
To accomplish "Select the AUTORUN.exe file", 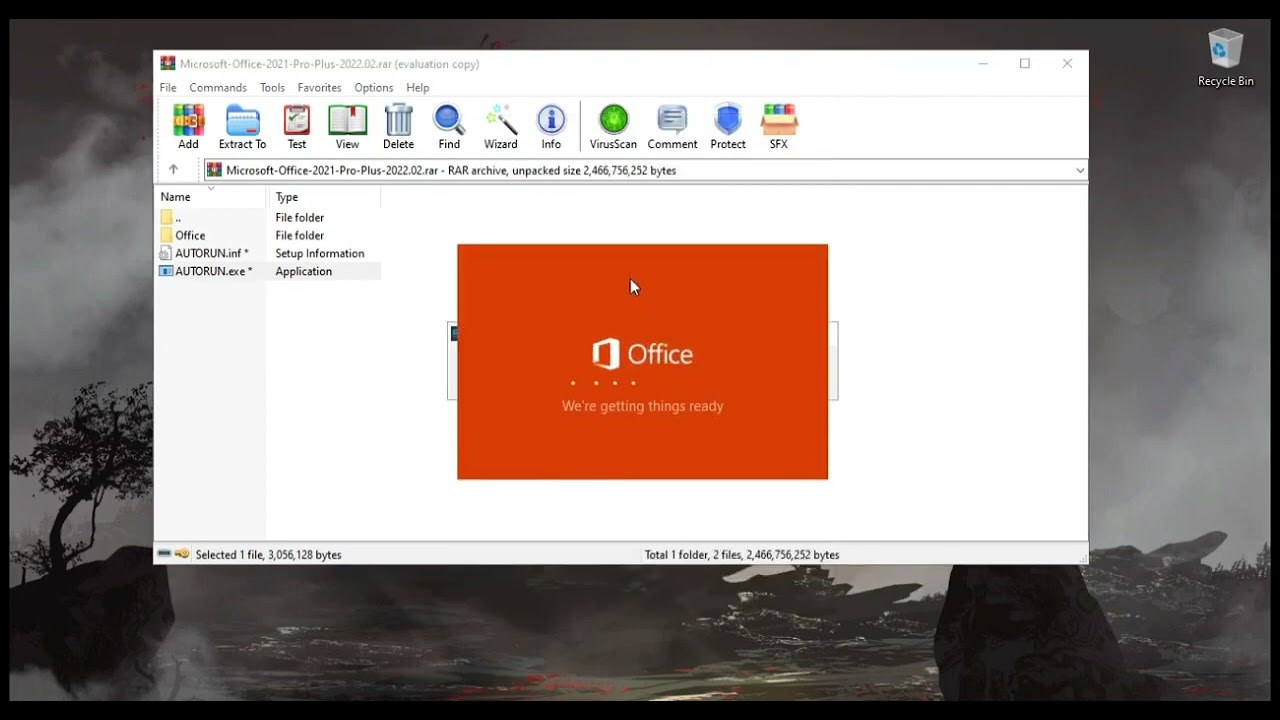I will tap(268, 271).
